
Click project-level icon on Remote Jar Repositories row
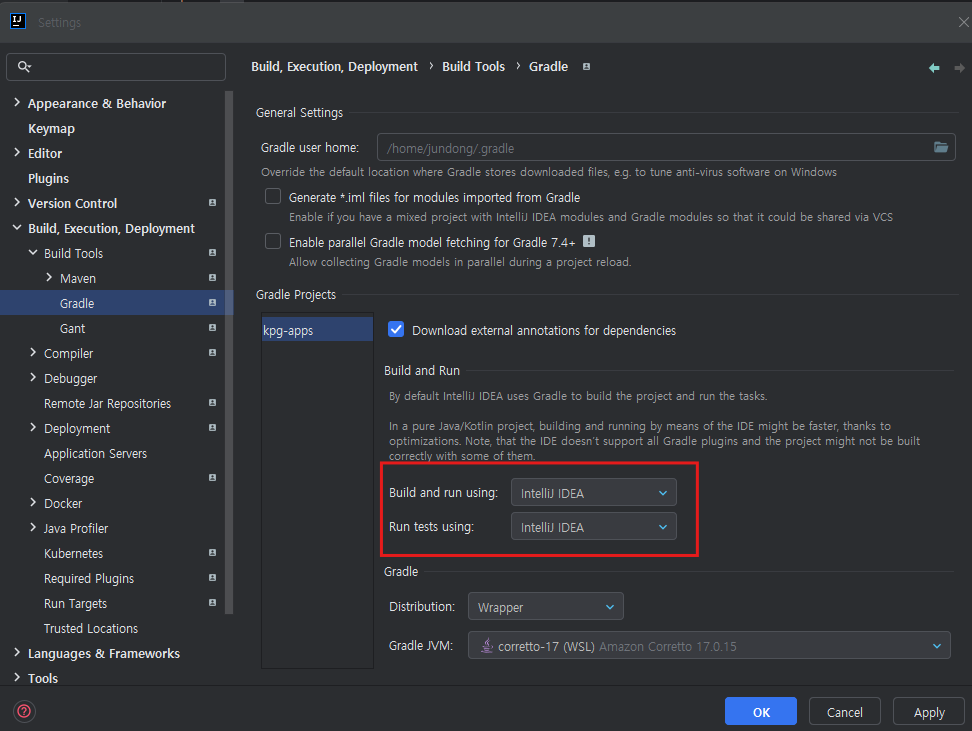click(212, 402)
